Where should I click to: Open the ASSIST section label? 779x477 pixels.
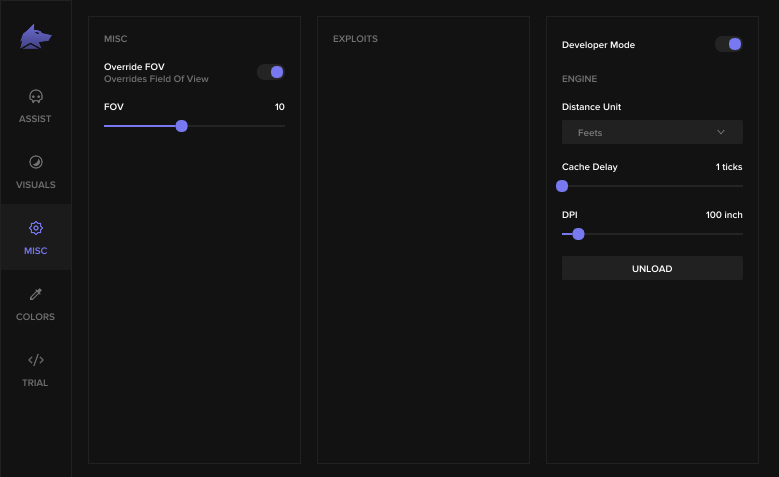tap(35, 119)
